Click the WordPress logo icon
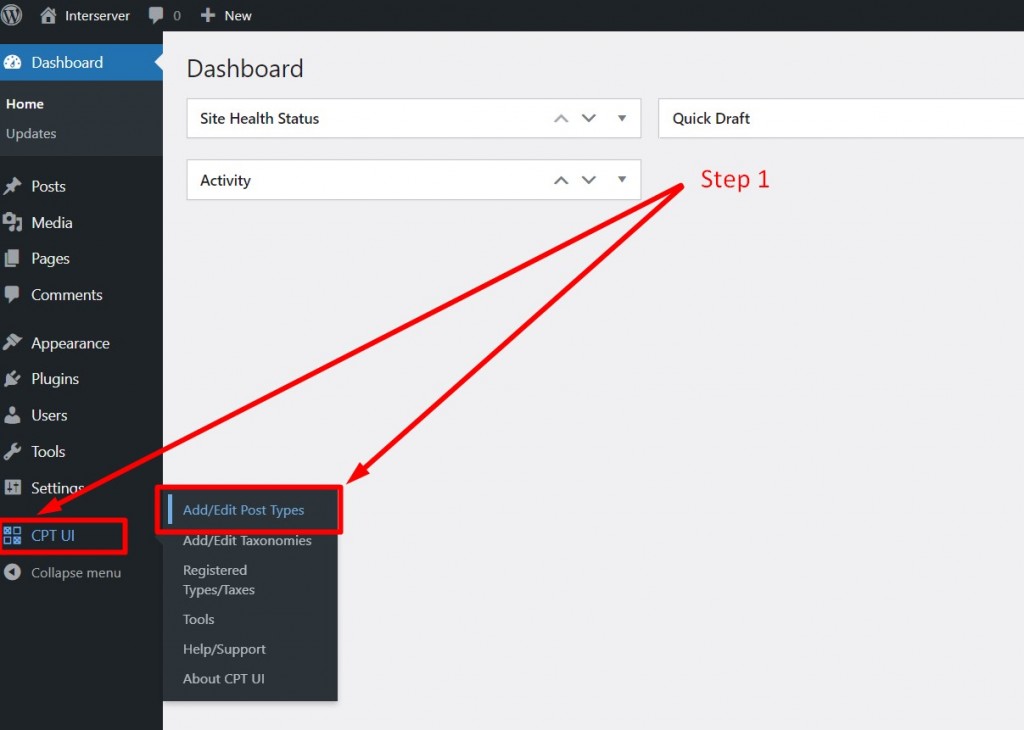1024x730 pixels. pos(11,14)
